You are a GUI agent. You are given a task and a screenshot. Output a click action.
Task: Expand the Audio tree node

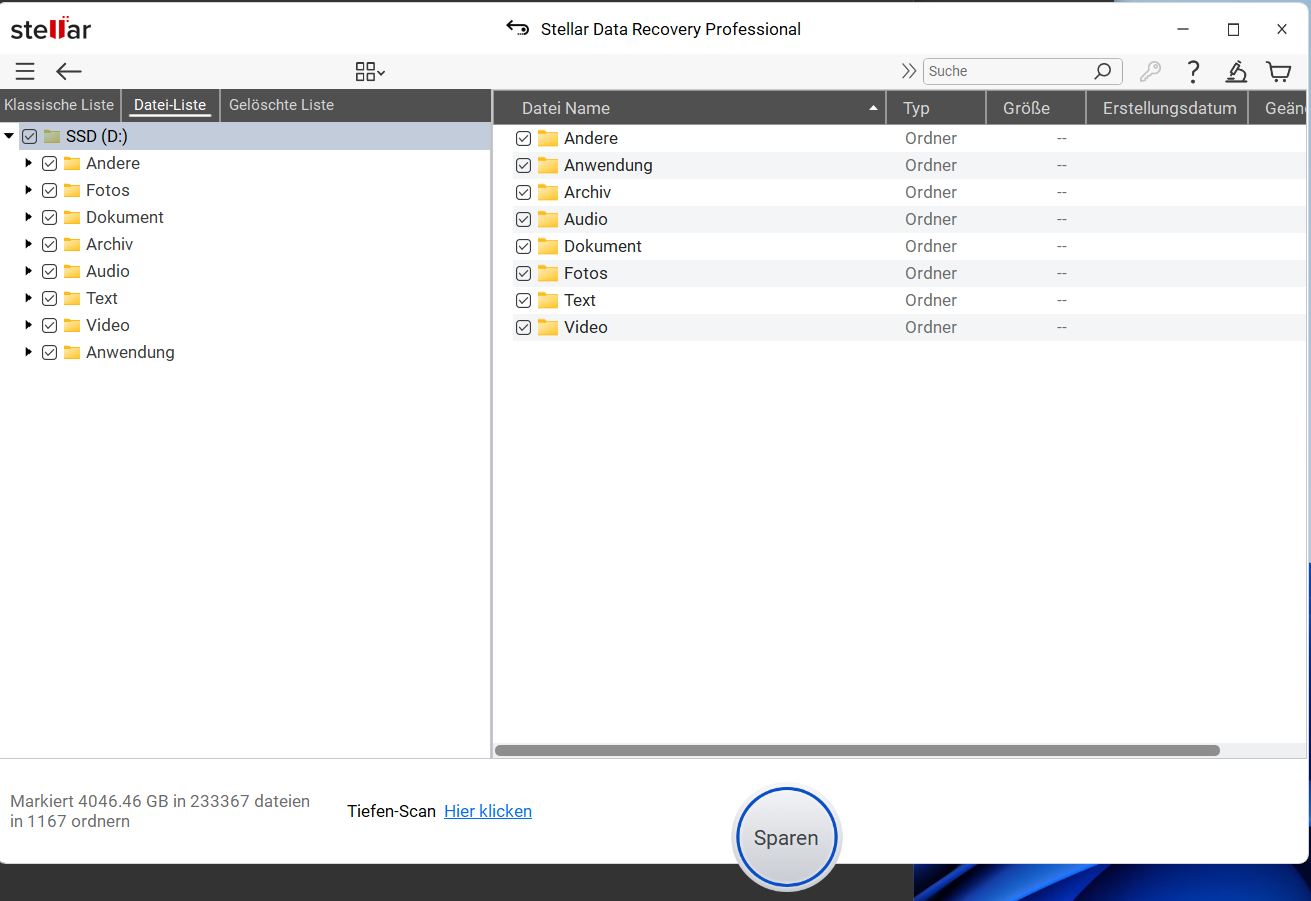coord(29,271)
